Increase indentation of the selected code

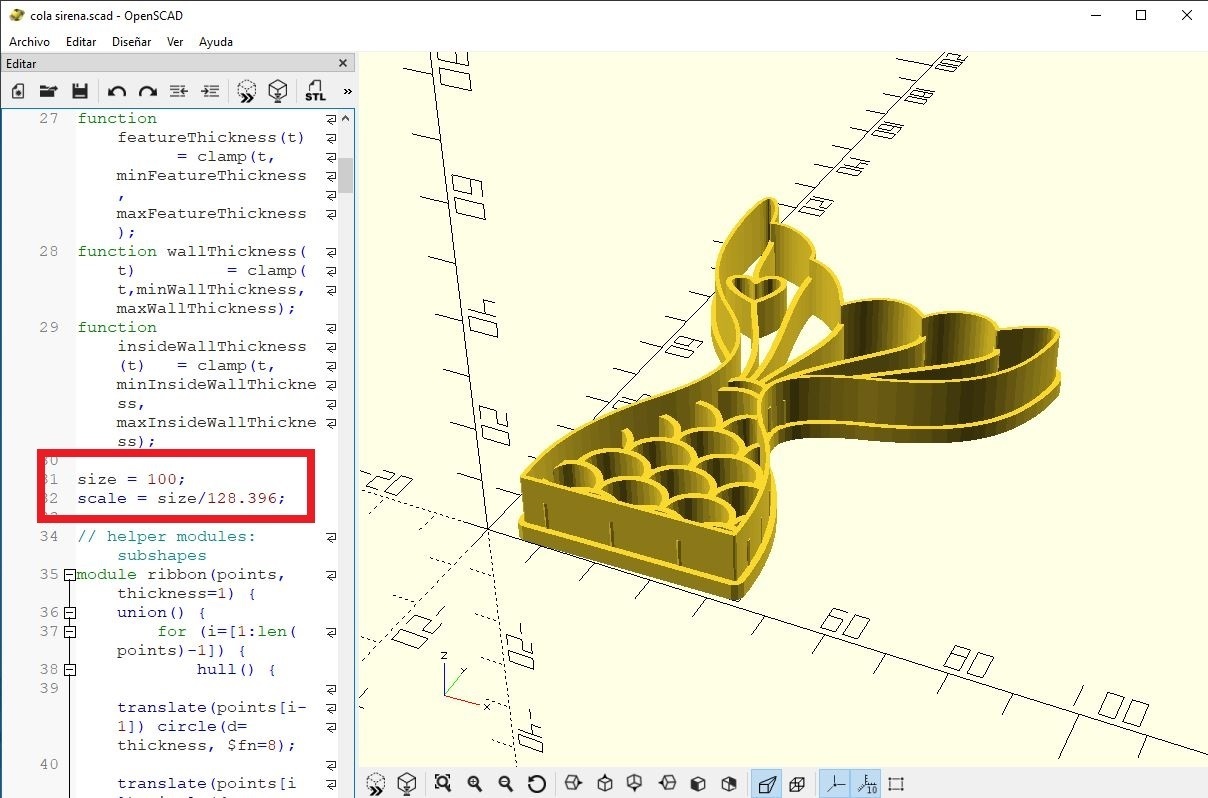tap(210, 91)
